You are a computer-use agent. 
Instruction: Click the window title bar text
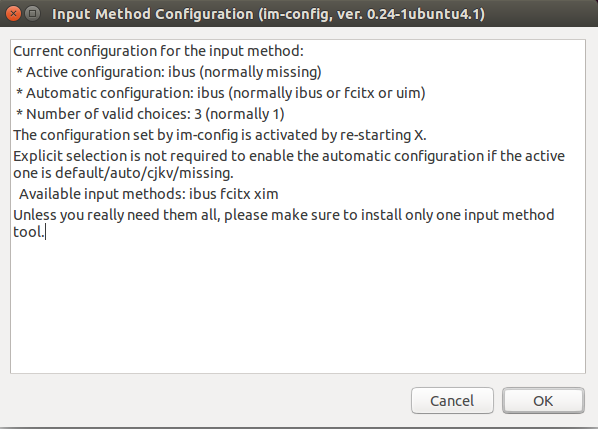coord(268,14)
